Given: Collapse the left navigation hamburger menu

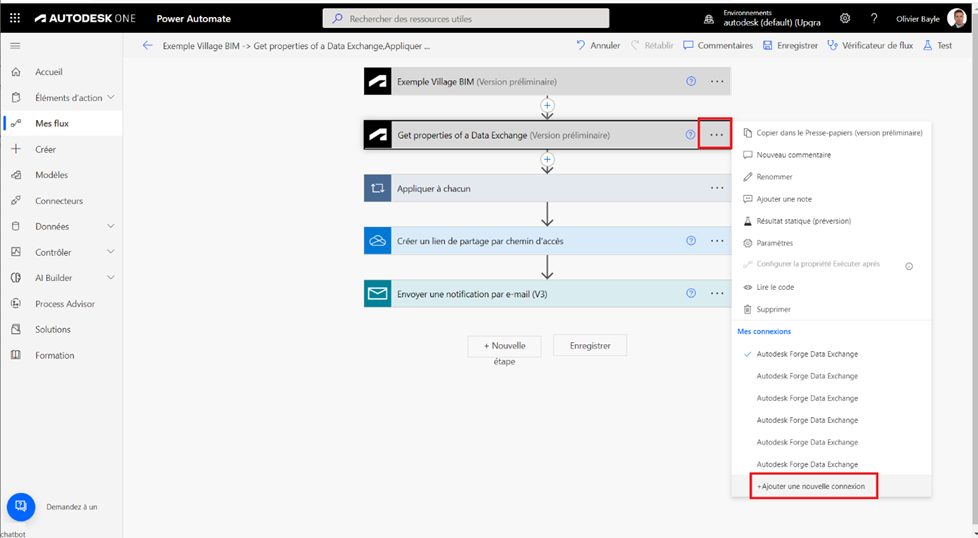Looking at the screenshot, I should (x=16, y=46).
